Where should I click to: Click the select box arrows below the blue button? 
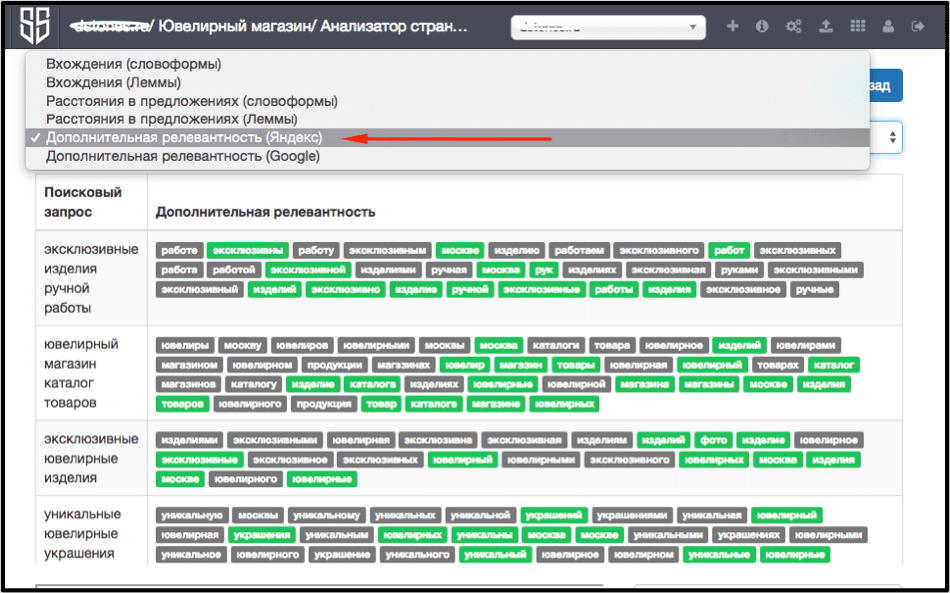point(892,138)
